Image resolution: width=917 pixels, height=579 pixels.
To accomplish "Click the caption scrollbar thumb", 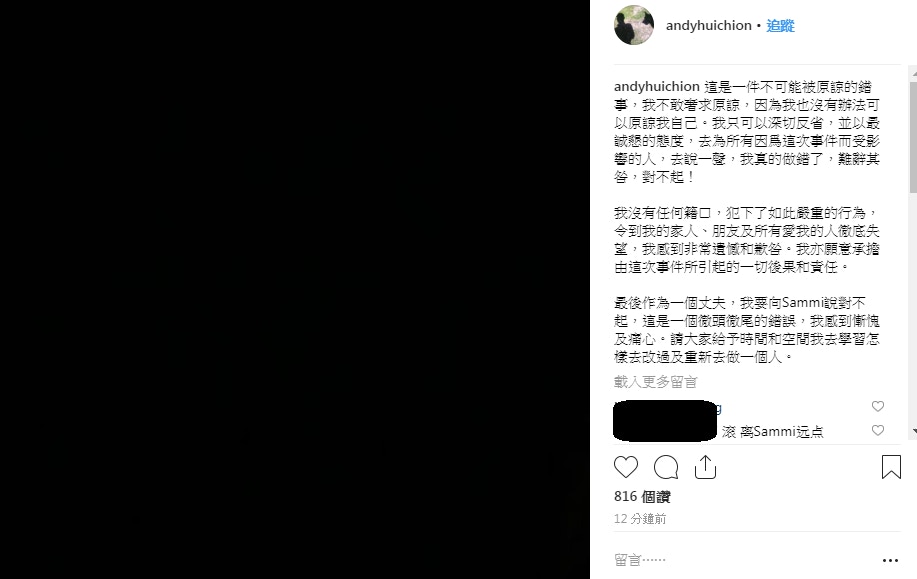I will (913, 137).
